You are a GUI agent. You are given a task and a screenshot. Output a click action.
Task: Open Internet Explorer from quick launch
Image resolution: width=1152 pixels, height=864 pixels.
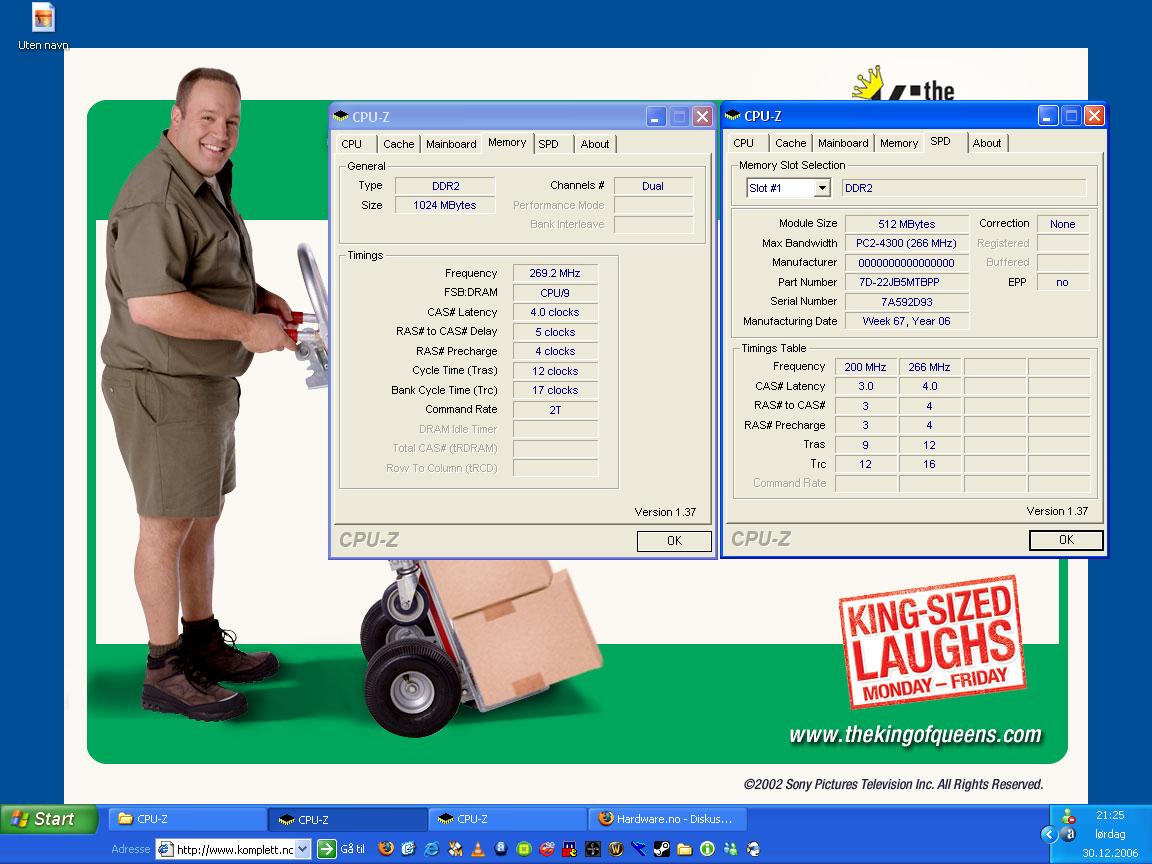(x=432, y=849)
